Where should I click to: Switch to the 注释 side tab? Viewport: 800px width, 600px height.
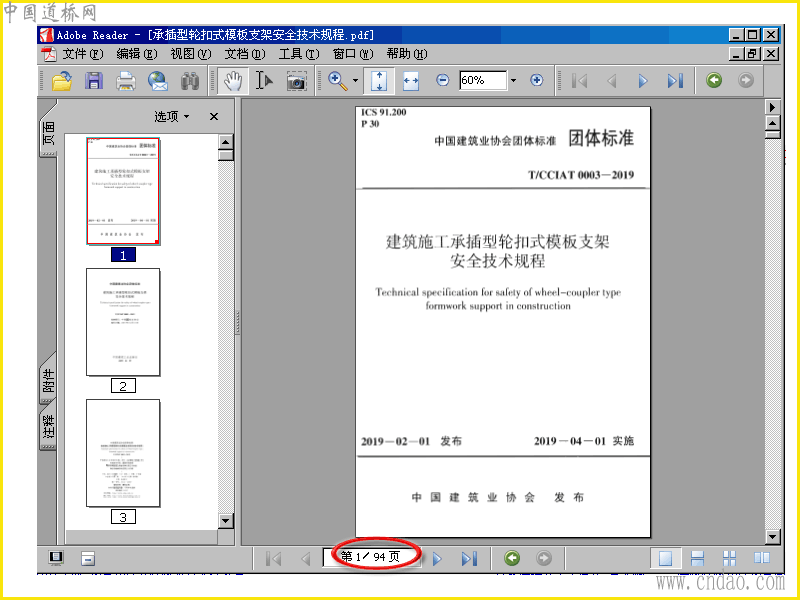(48, 427)
